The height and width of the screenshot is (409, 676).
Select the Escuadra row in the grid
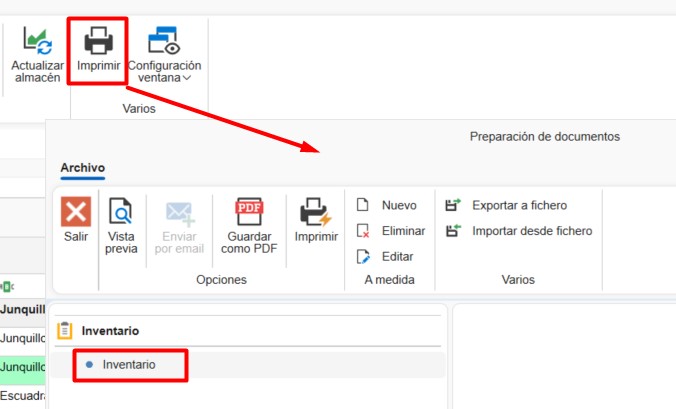22,396
